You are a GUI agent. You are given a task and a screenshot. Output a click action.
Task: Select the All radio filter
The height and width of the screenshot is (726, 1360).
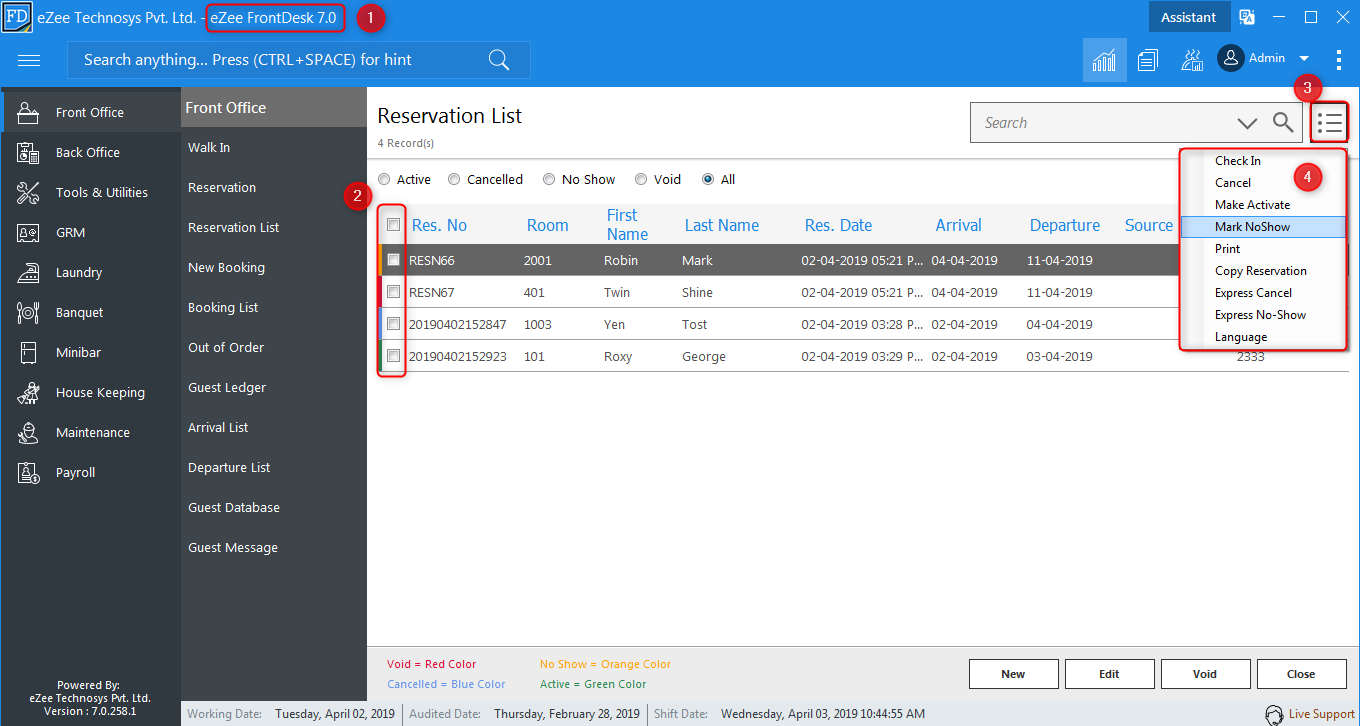pos(708,180)
